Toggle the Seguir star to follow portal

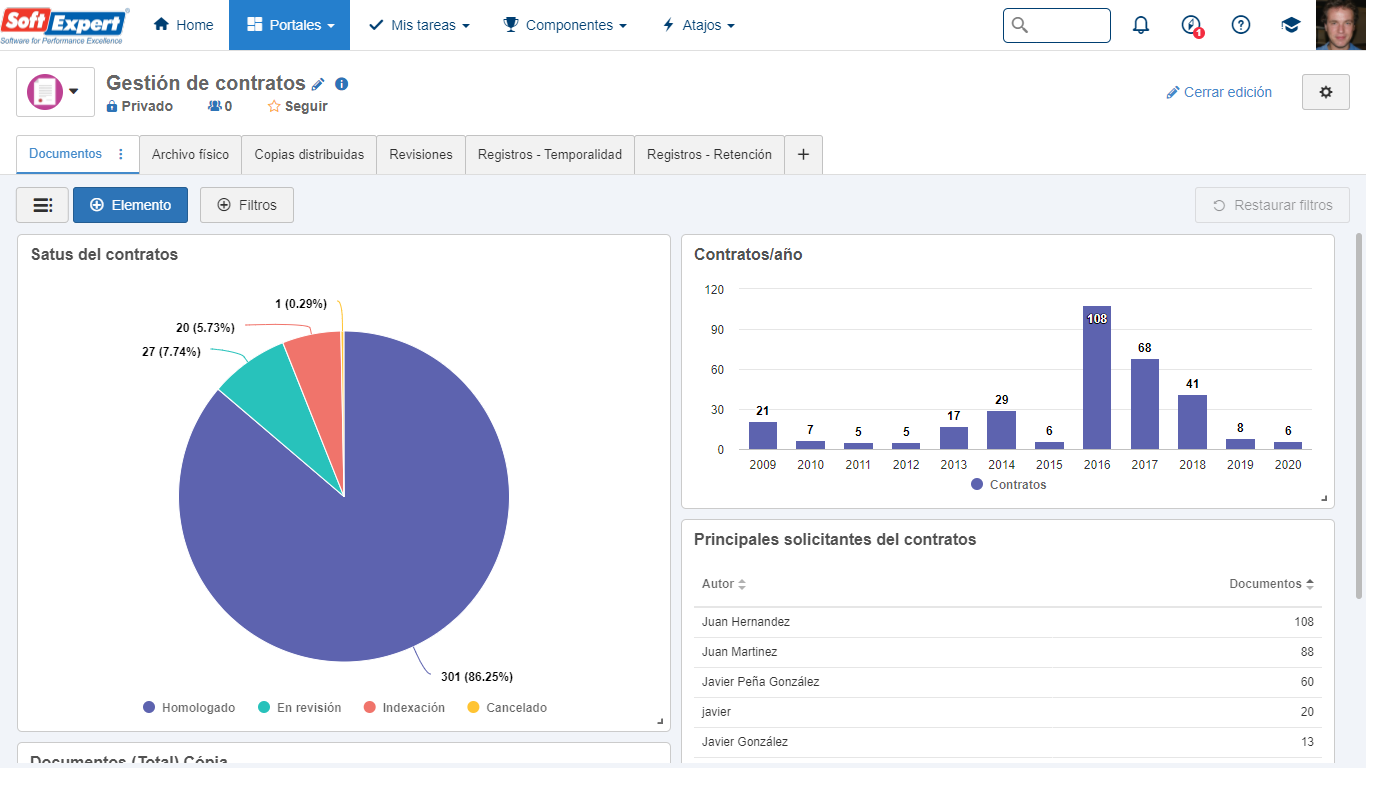[297, 106]
